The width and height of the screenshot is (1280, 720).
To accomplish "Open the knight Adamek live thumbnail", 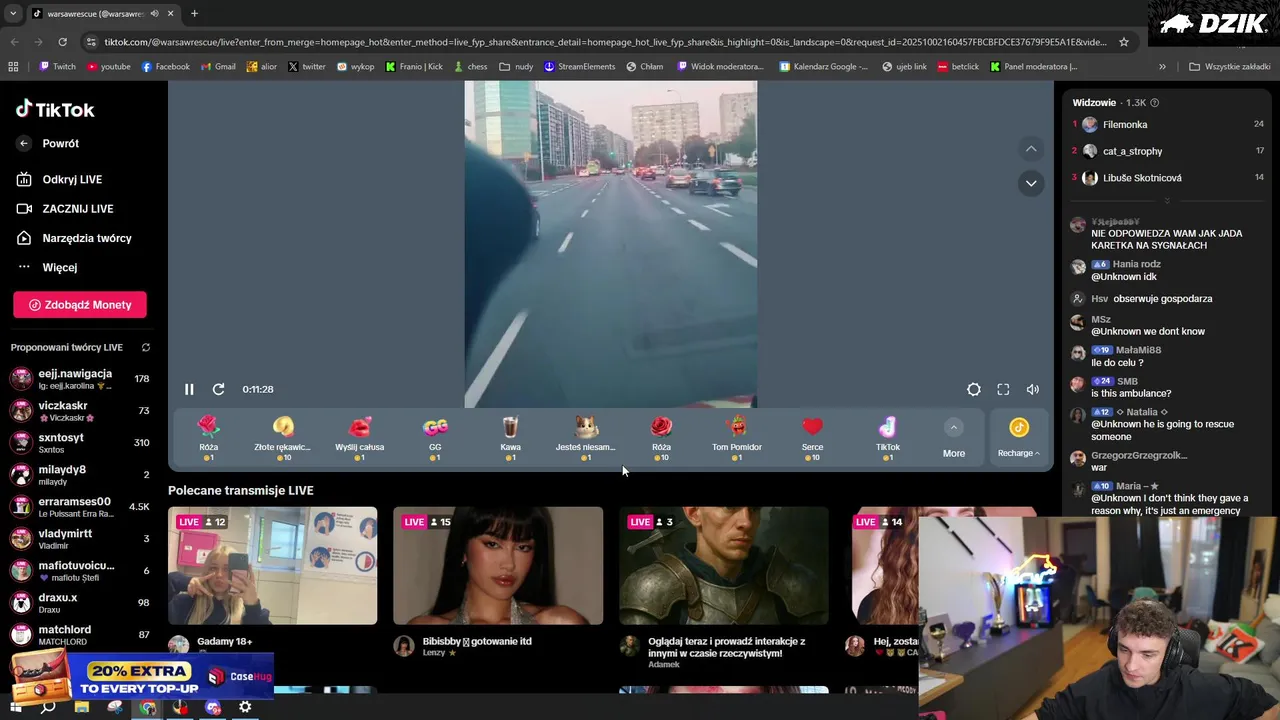I will coord(724,566).
